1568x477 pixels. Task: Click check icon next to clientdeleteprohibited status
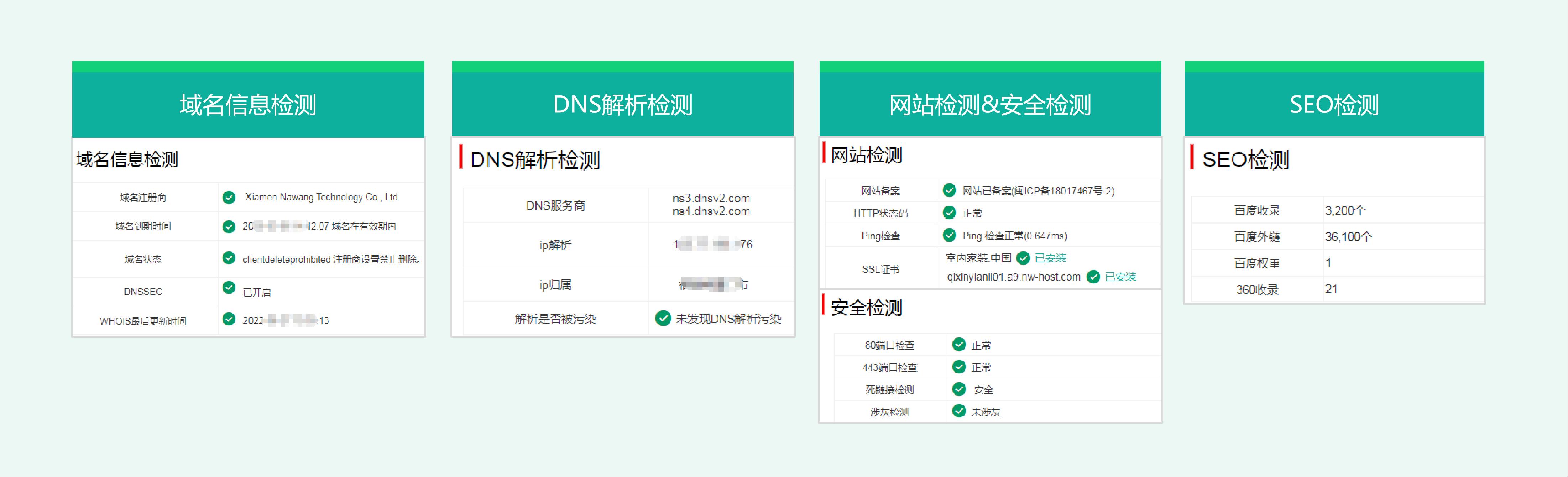(x=229, y=258)
